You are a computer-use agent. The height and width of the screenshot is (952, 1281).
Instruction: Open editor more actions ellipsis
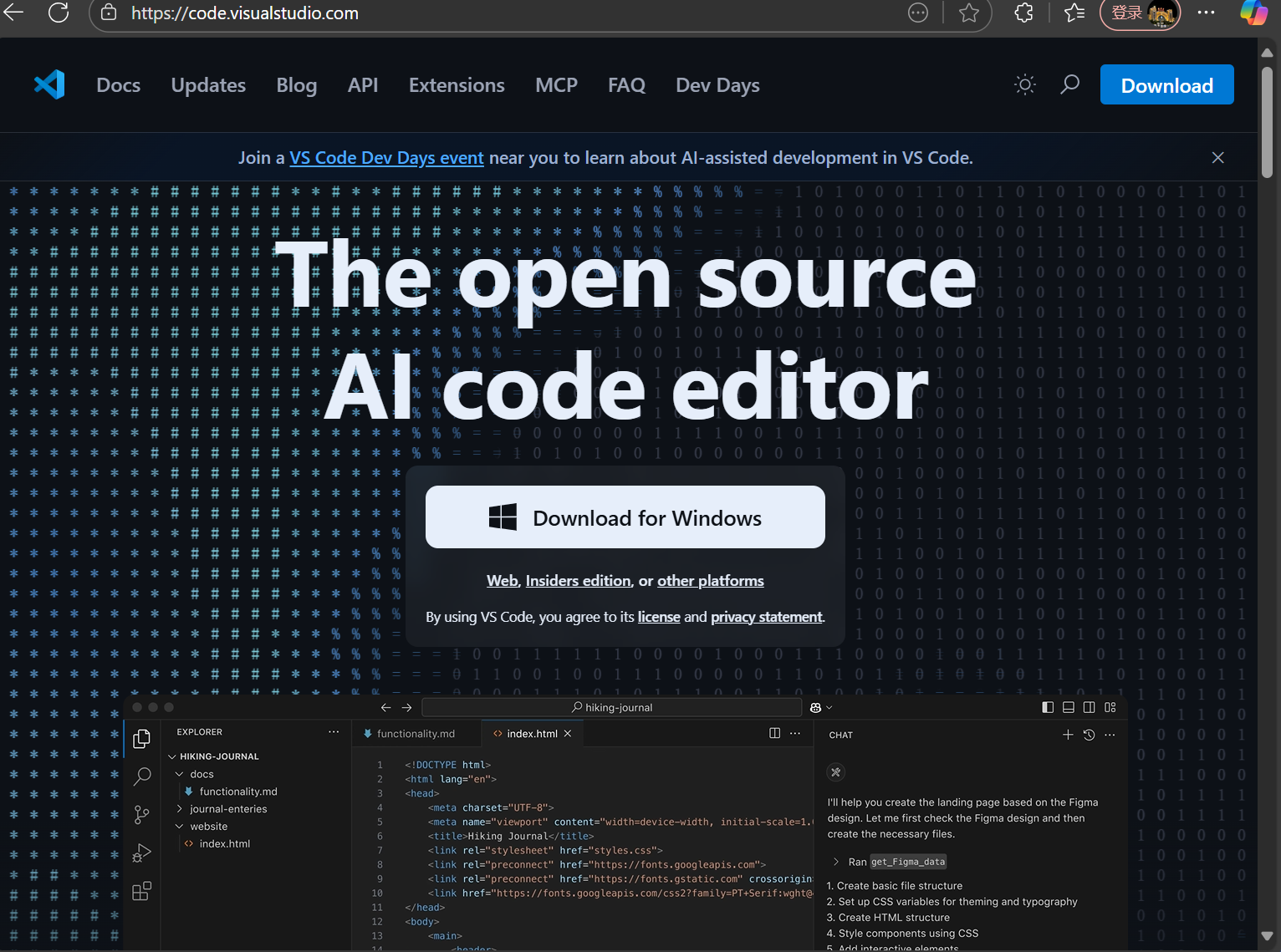click(x=795, y=733)
